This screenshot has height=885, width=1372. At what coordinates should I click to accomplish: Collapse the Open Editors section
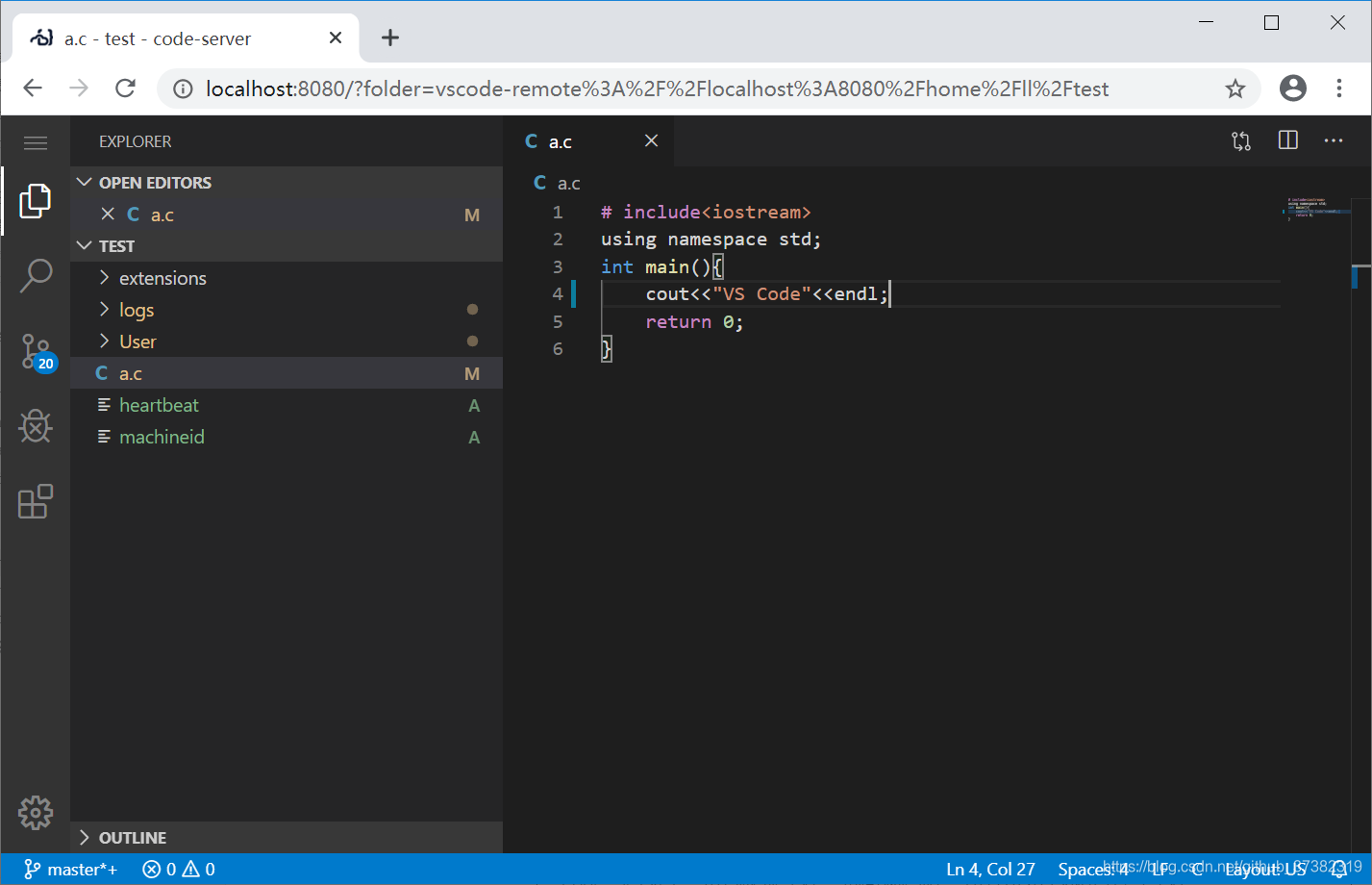pyautogui.click(x=287, y=183)
